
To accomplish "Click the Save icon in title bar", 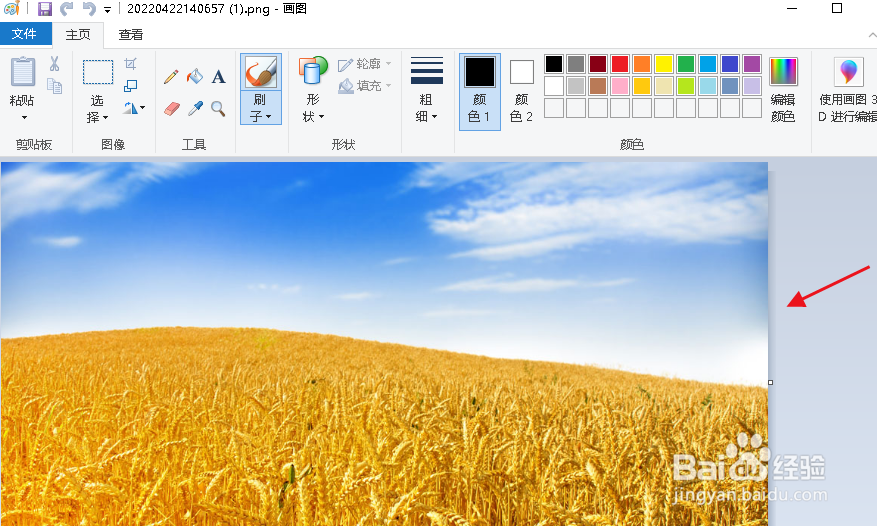I will [45, 8].
